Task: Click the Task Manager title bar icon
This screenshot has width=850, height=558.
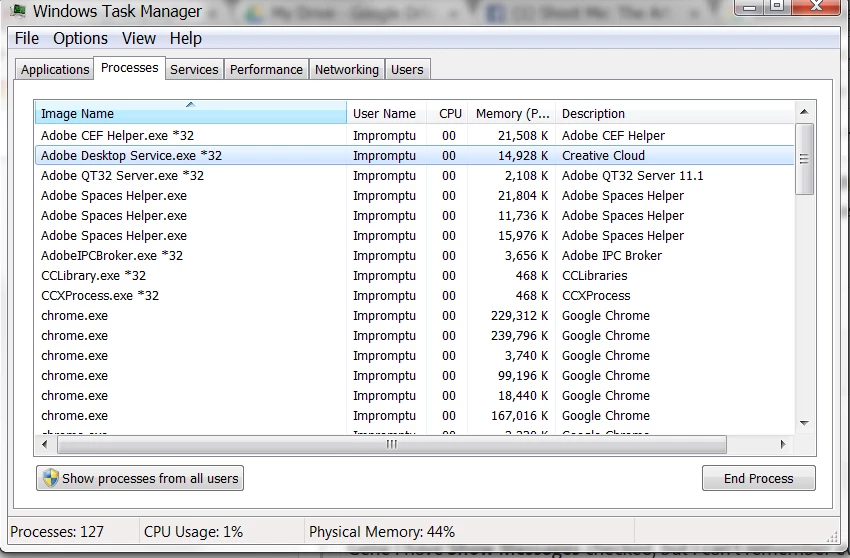Action: click(18, 10)
